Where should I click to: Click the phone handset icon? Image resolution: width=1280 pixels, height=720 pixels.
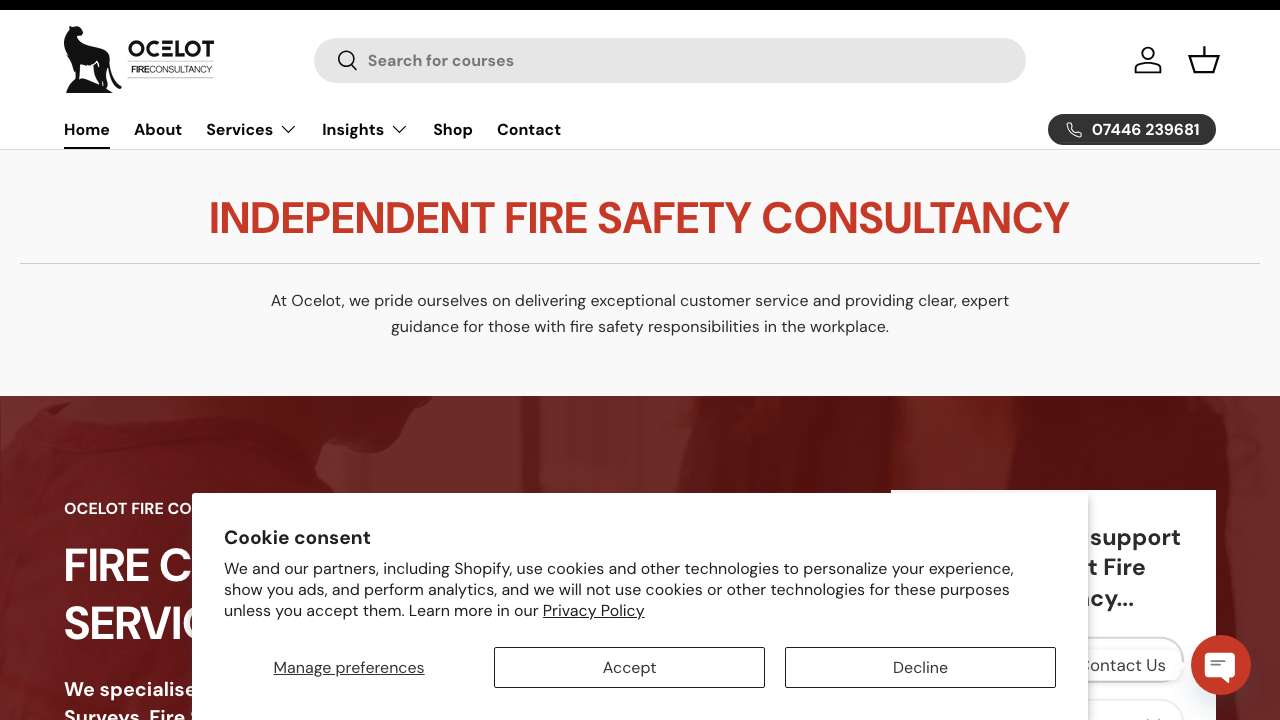[1074, 130]
